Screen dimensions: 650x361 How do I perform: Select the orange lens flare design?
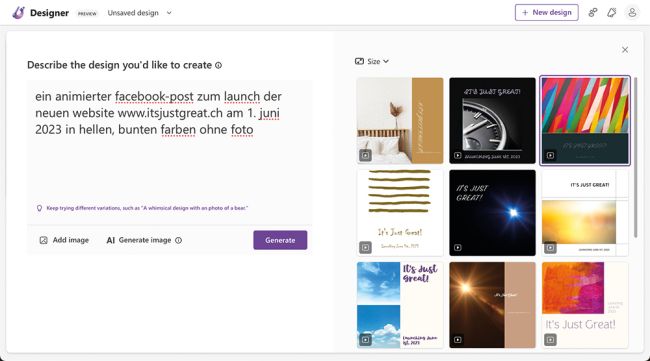(492, 305)
